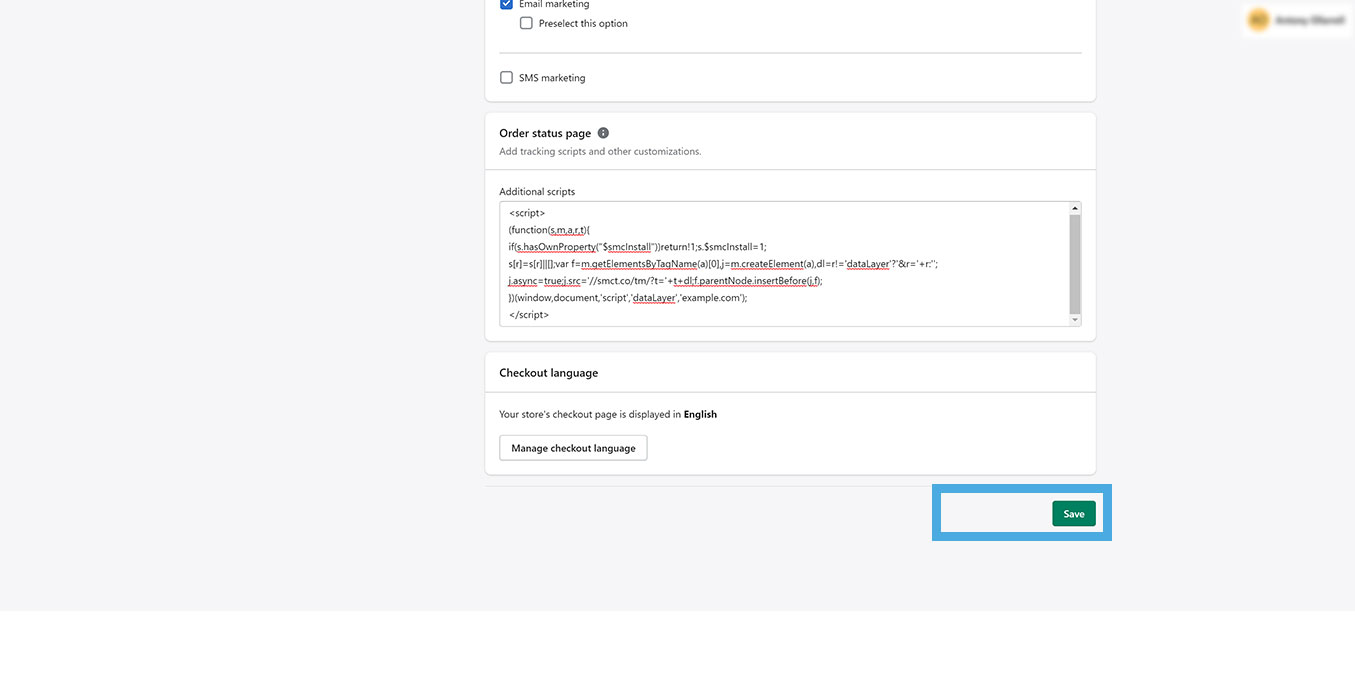This screenshot has height=673, width=1355.
Task: Click the Additional scripts scrollbar thumb
Action: pos(1075,264)
